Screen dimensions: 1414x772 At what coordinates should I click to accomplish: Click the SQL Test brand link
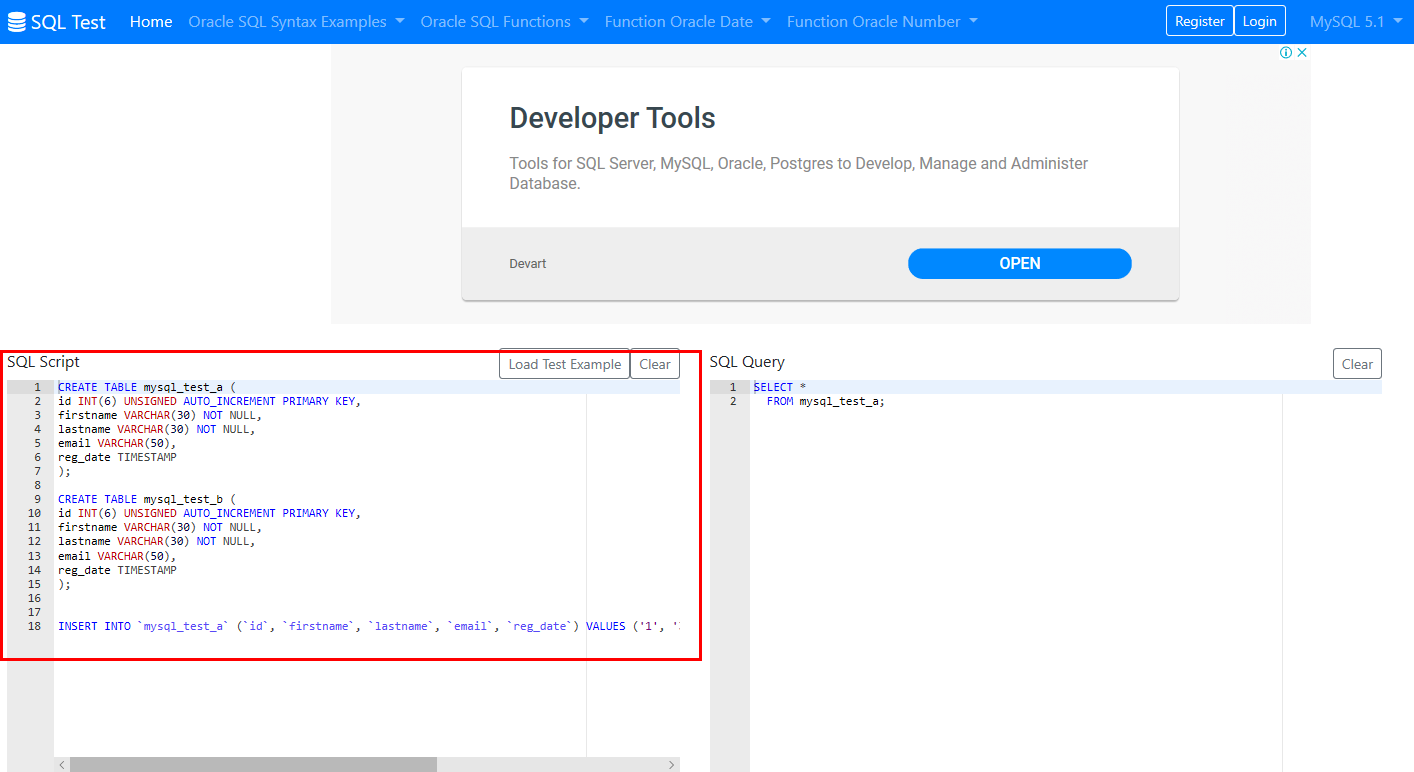click(57, 22)
